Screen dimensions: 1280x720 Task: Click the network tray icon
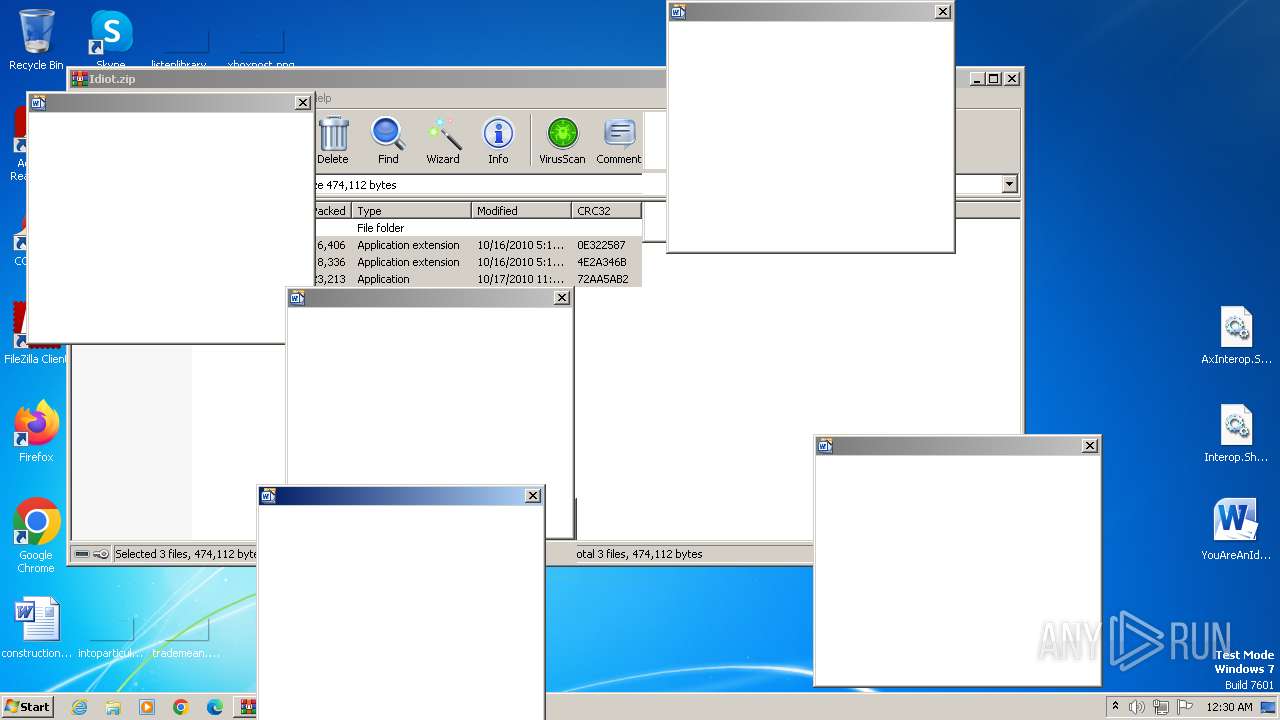tap(1161, 707)
